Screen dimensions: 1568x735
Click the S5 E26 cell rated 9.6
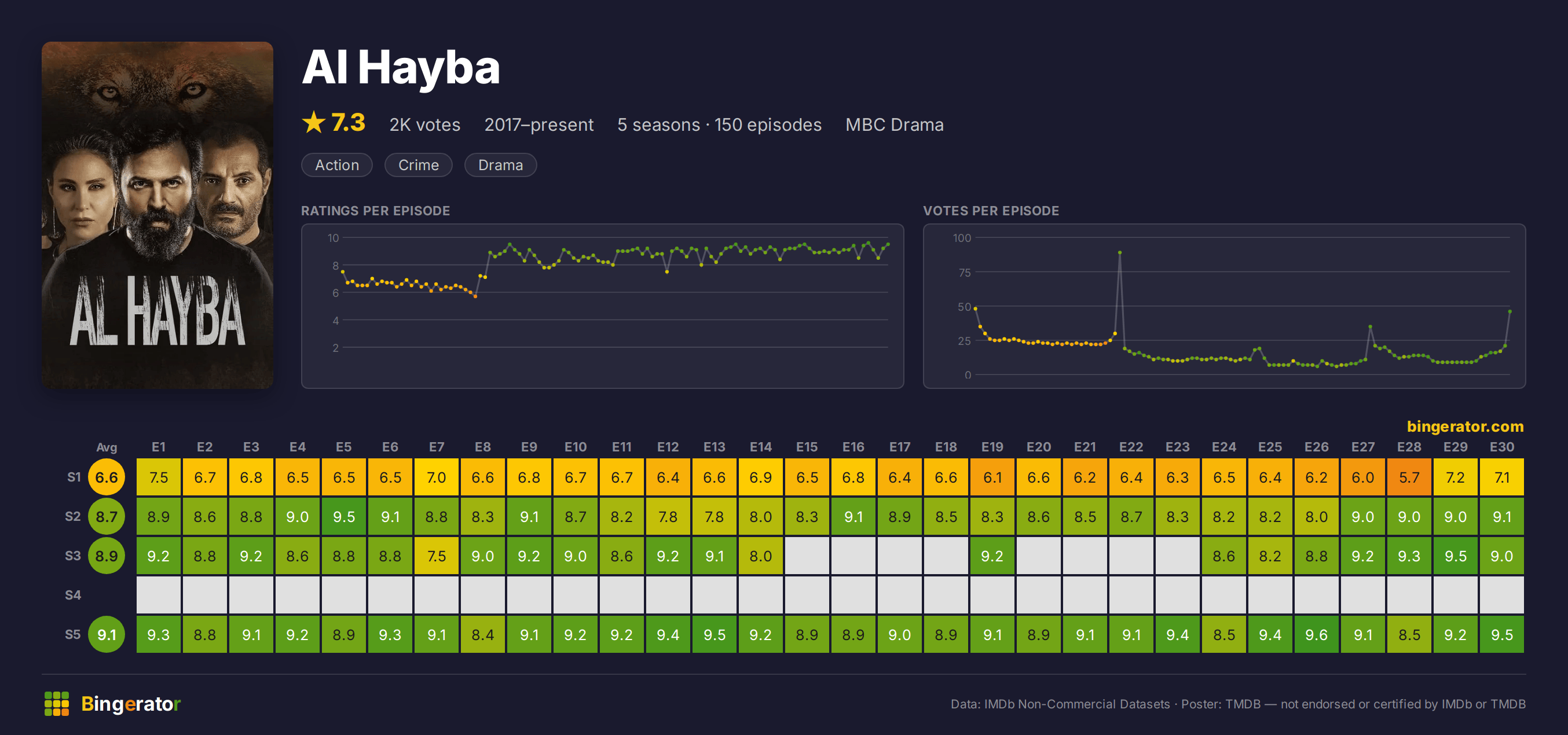tap(1316, 635)
